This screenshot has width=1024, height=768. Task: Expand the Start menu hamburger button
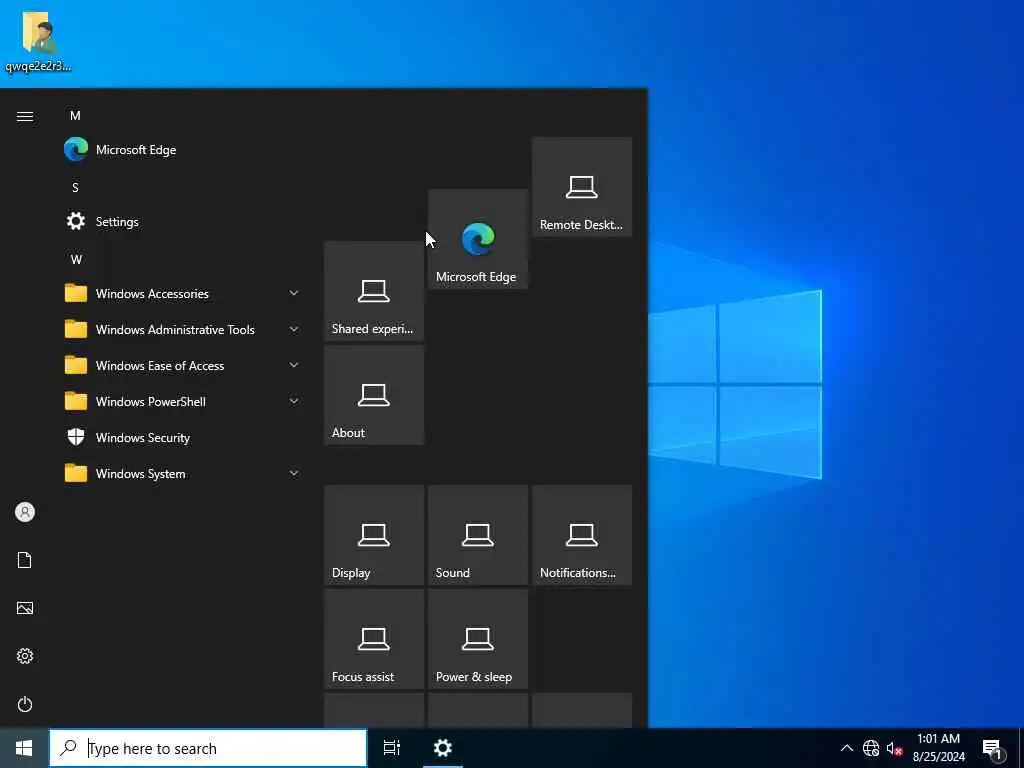pyautogui.click(x=25, y=116)
